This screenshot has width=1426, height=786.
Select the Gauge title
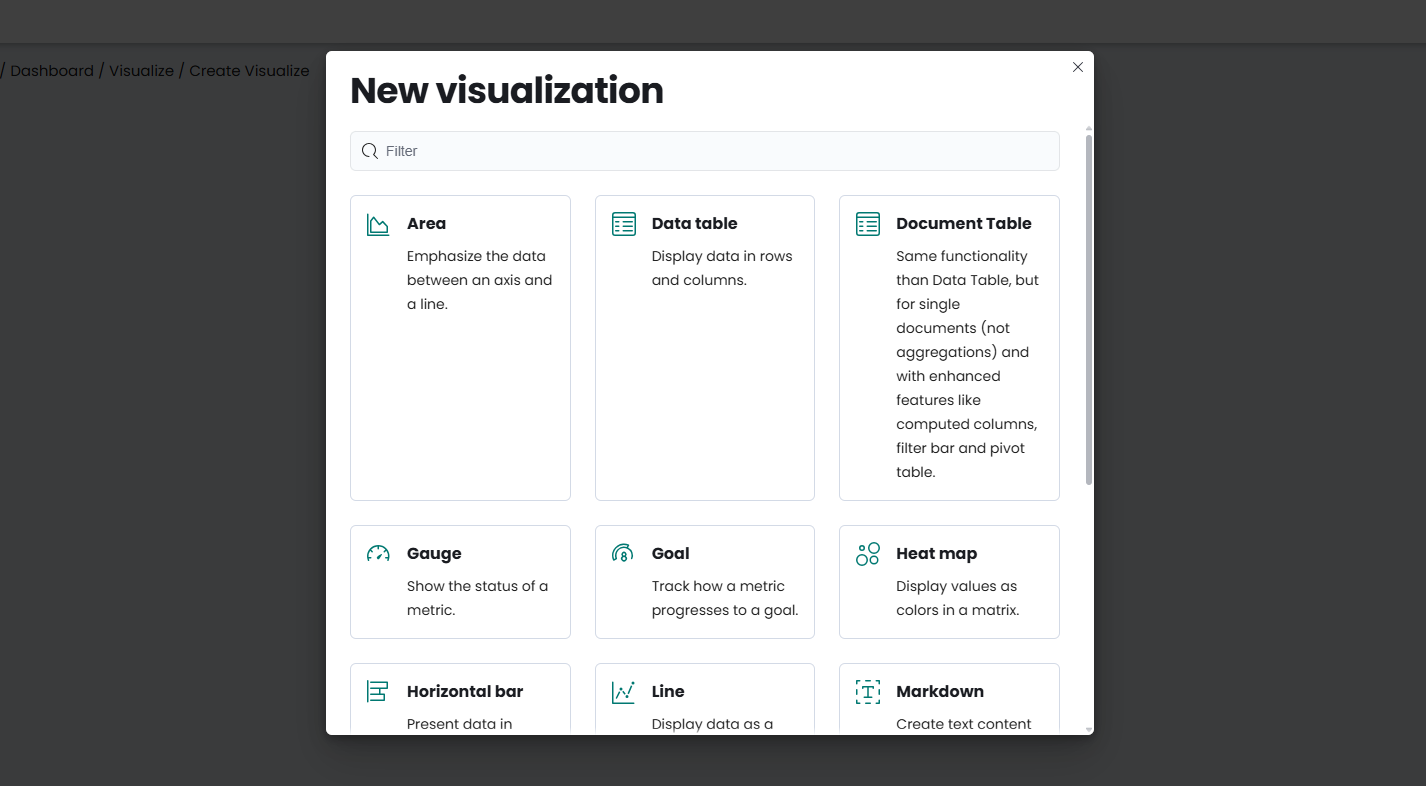point(434,554)
